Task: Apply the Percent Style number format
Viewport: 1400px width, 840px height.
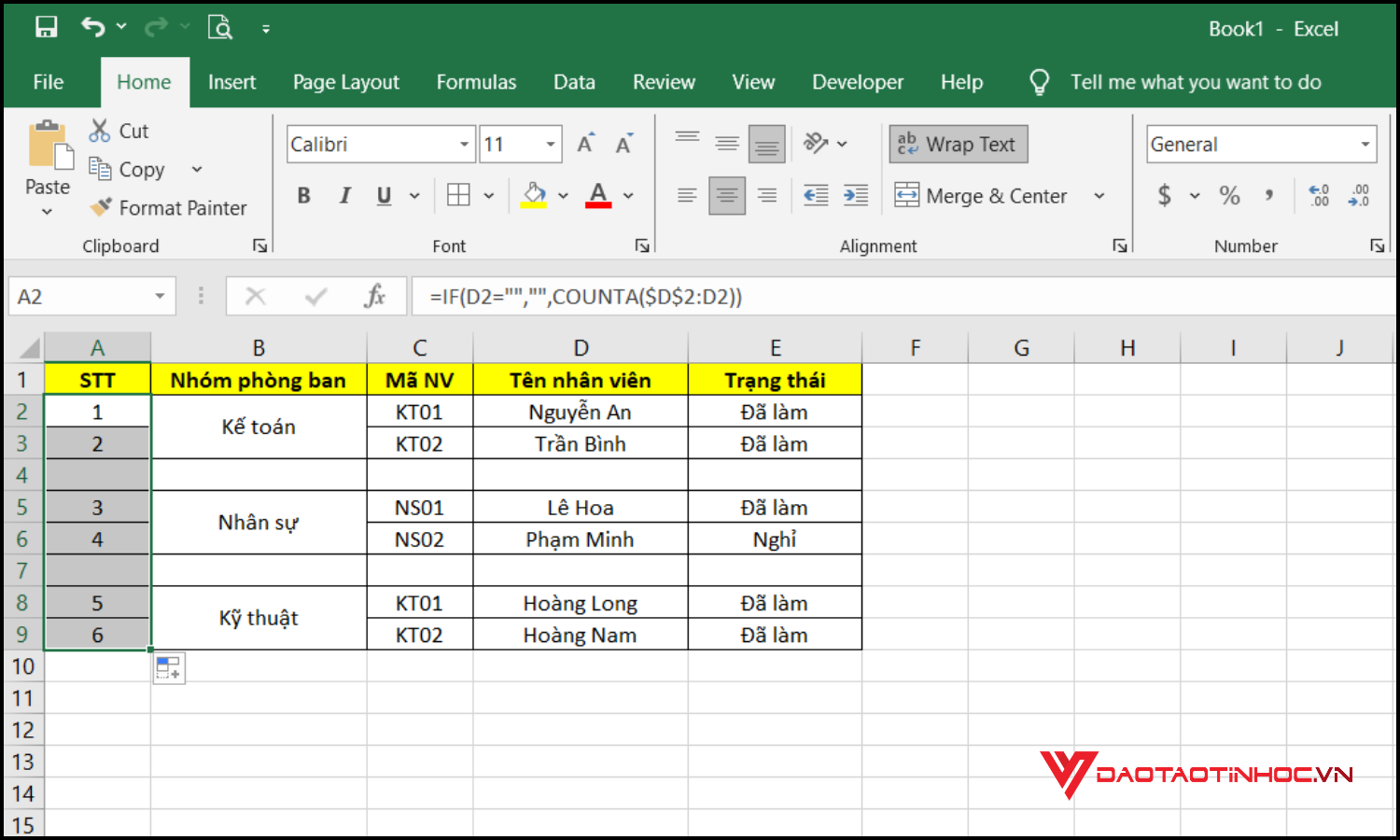Action: (1229, 195)
